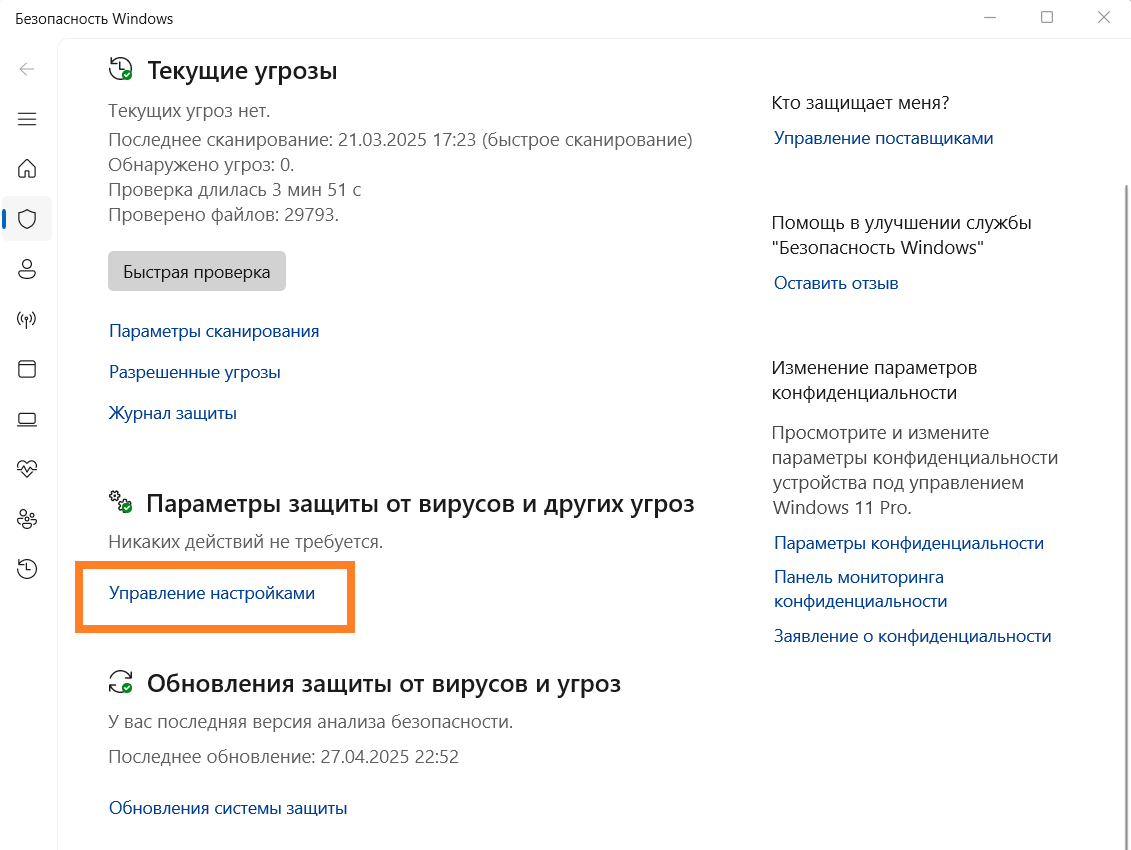Viewport: 1131px width, 850px height.
Task: Open Панель мониторинга конфиденциальности link
Action: pos(861,589)
